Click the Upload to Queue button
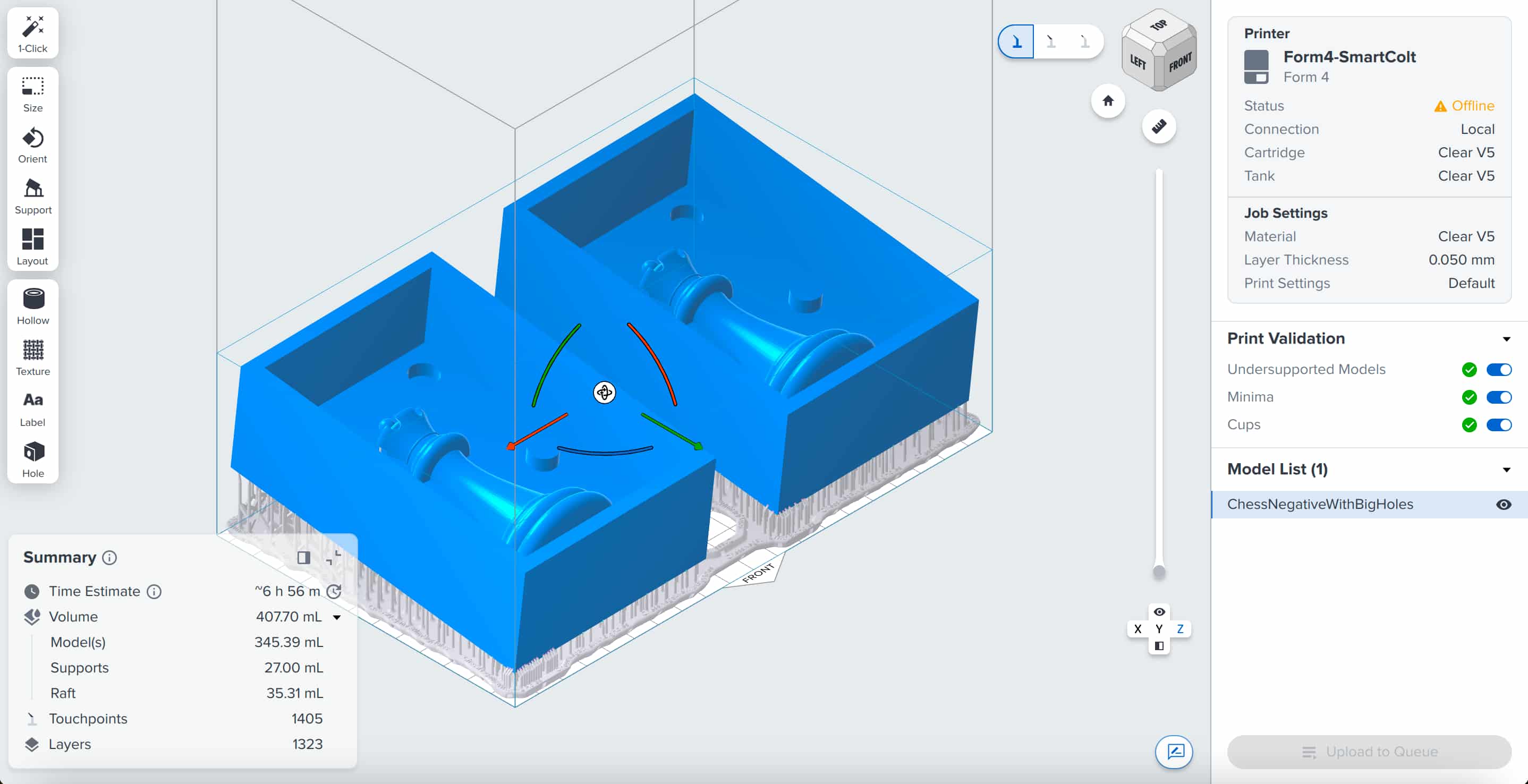The height and width of the screenshot is (784, 1528). 1369,752
